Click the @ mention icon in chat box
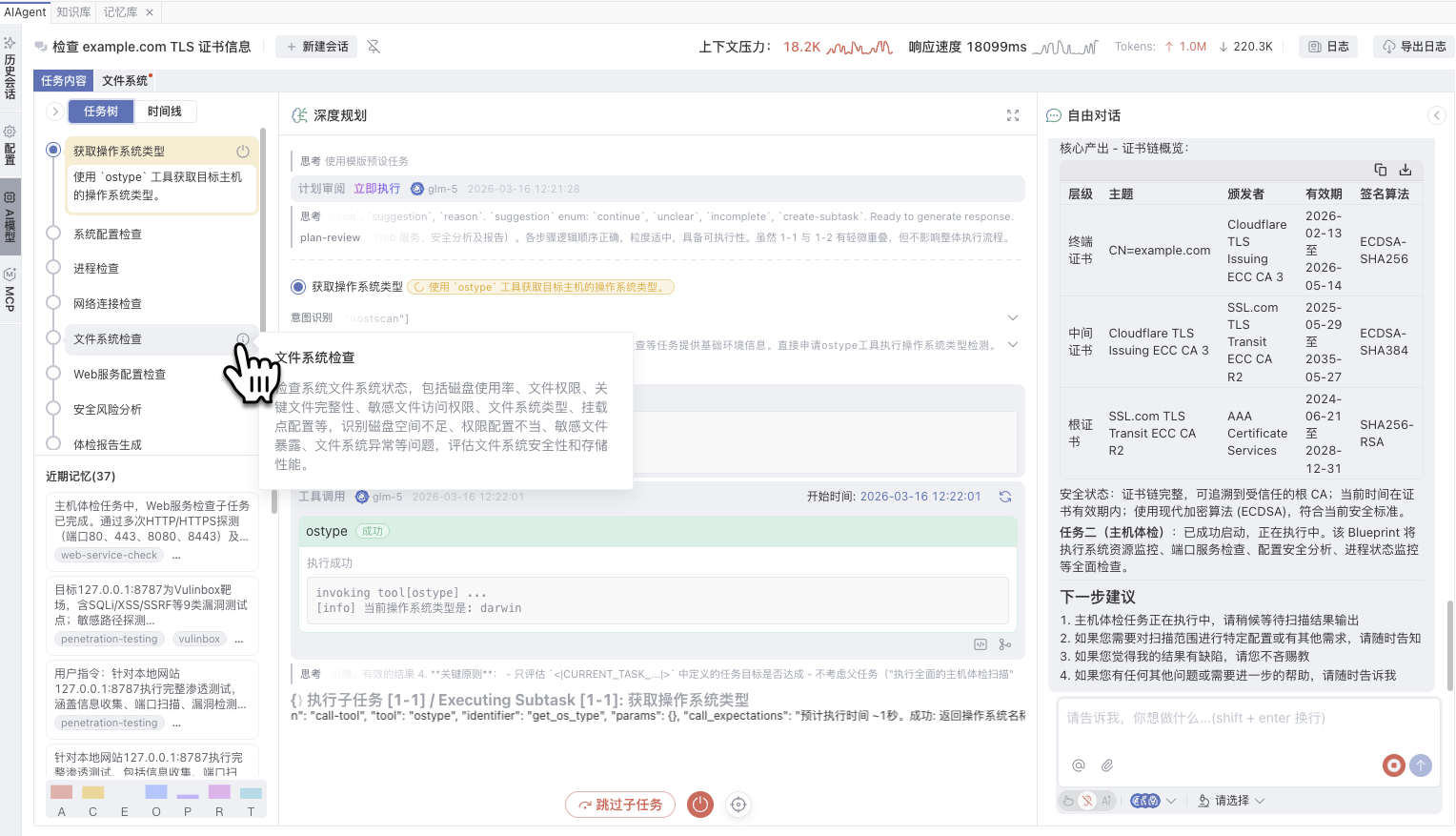Screen dimensions: 1456x836 tap(1079, 765)
